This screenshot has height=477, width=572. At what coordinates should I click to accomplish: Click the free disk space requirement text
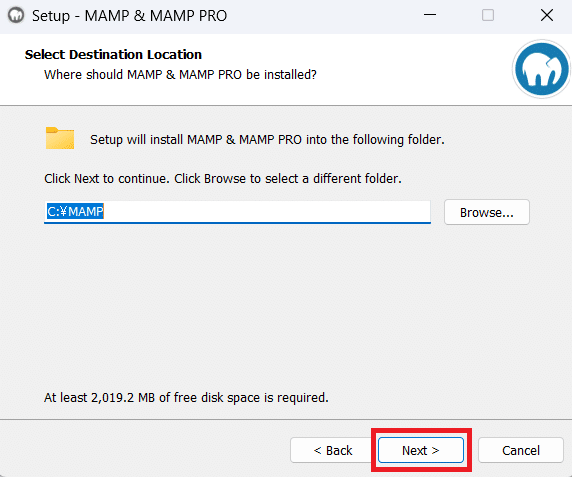point(186,398)
